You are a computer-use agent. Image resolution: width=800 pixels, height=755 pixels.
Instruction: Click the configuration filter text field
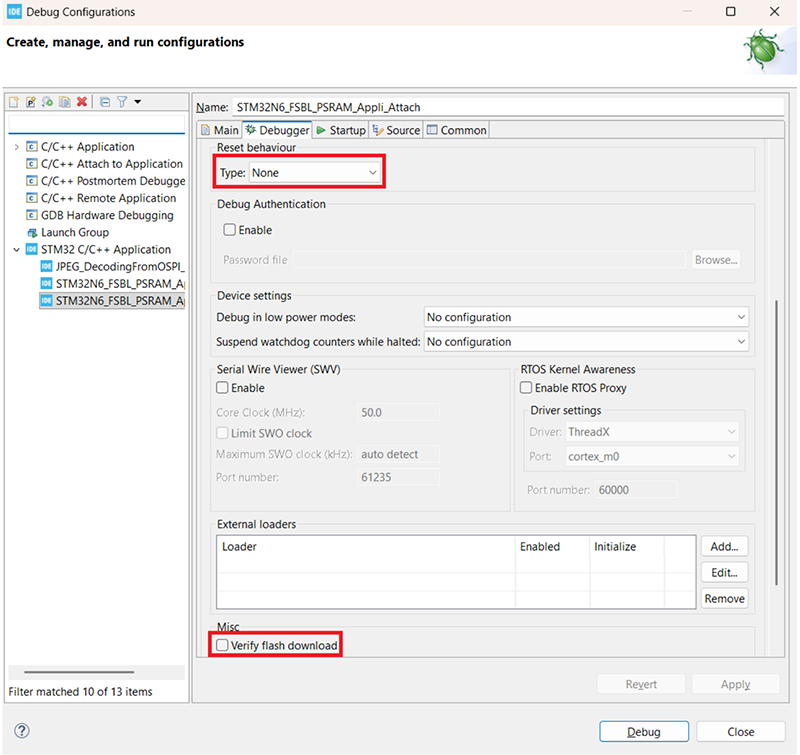(x=96, y=124)
